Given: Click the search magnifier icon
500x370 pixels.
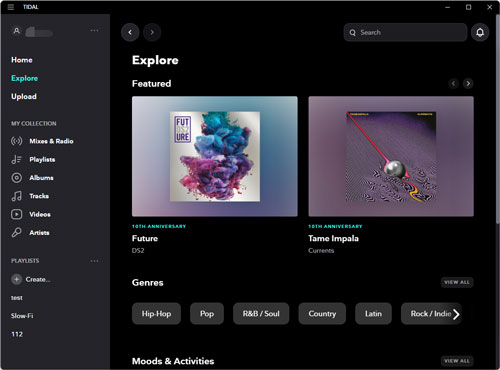Looking at the screenshot, I should tap(353, 33).
